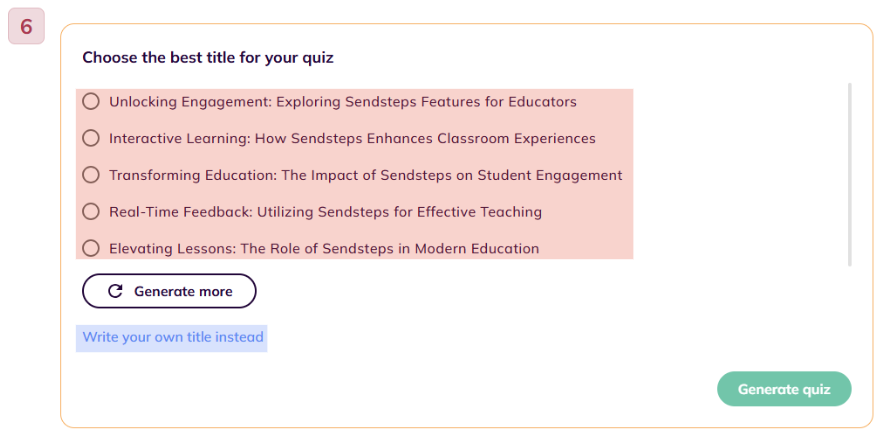The width and height of the screenshot is (882, 439).
Task: Open the 'Write your own title instead' link
Action: coord(173,337)
